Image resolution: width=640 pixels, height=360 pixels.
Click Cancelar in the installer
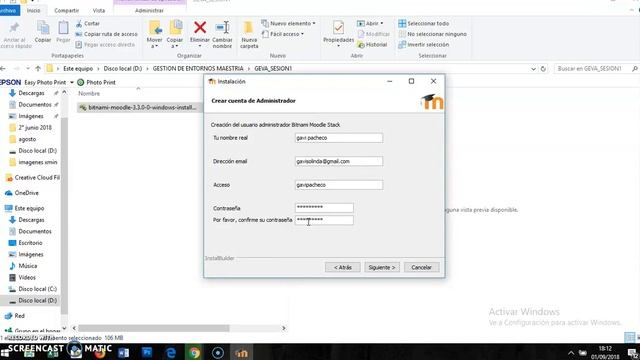(421, 267)
